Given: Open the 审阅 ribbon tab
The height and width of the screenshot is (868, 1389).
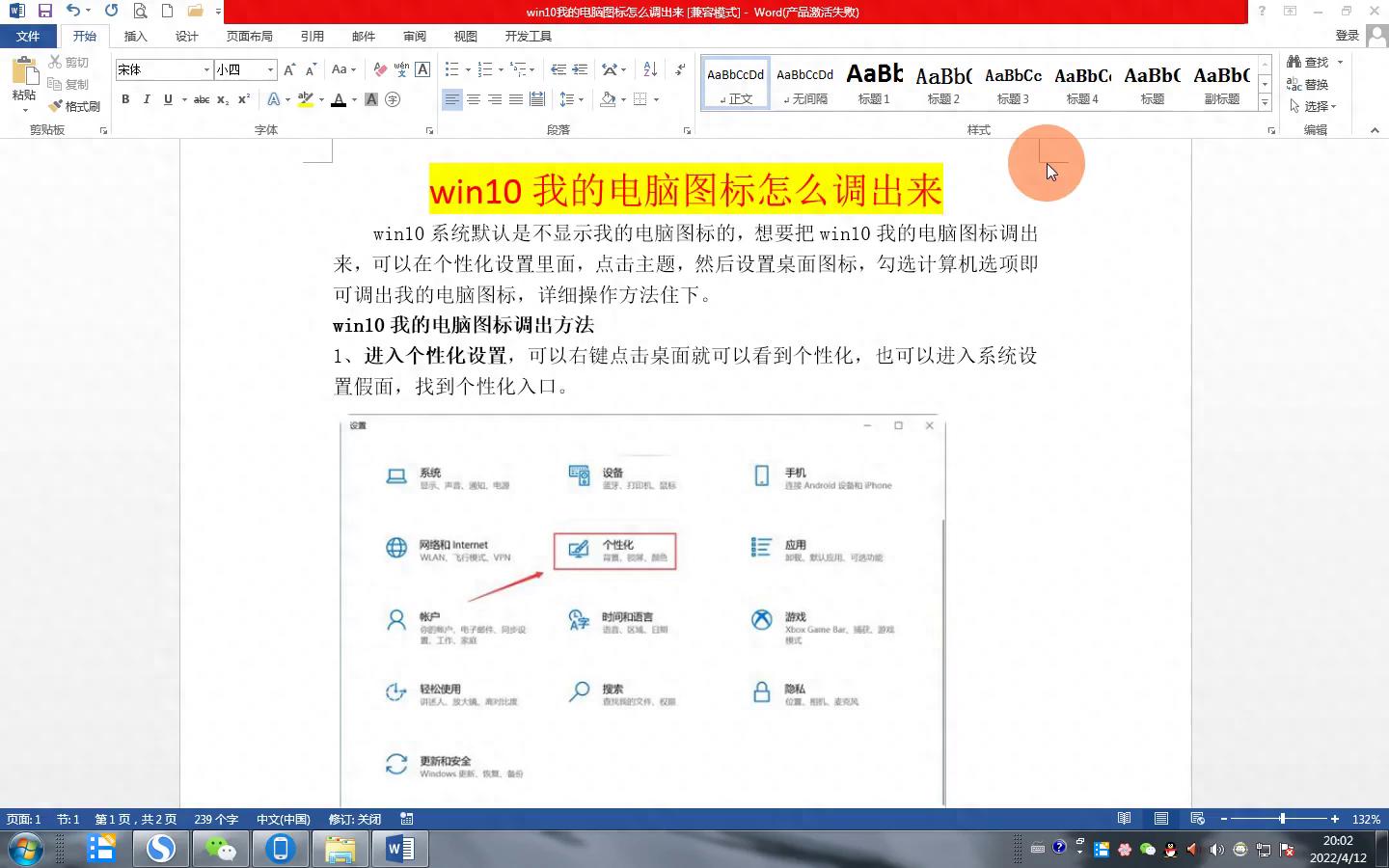Looking at the screenshot, I should 414,36.
